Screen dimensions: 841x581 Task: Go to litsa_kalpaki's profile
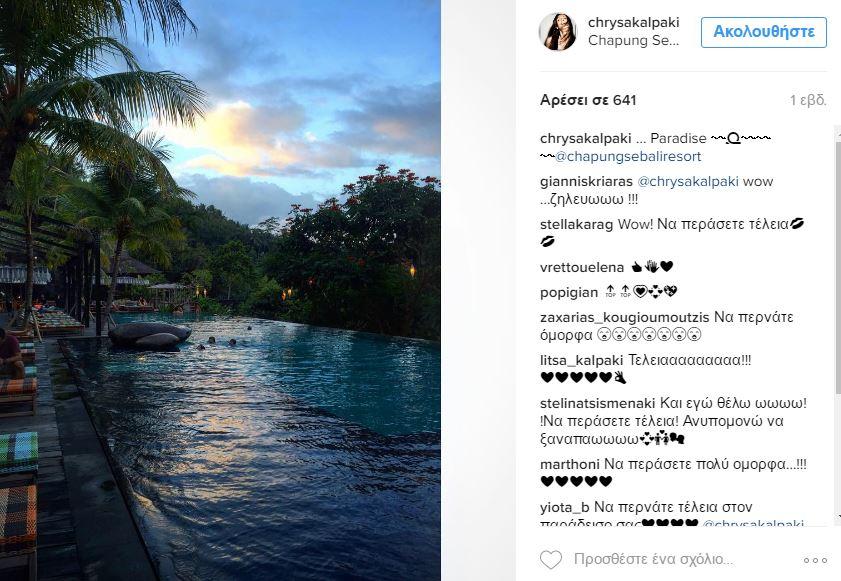(580, 360)
